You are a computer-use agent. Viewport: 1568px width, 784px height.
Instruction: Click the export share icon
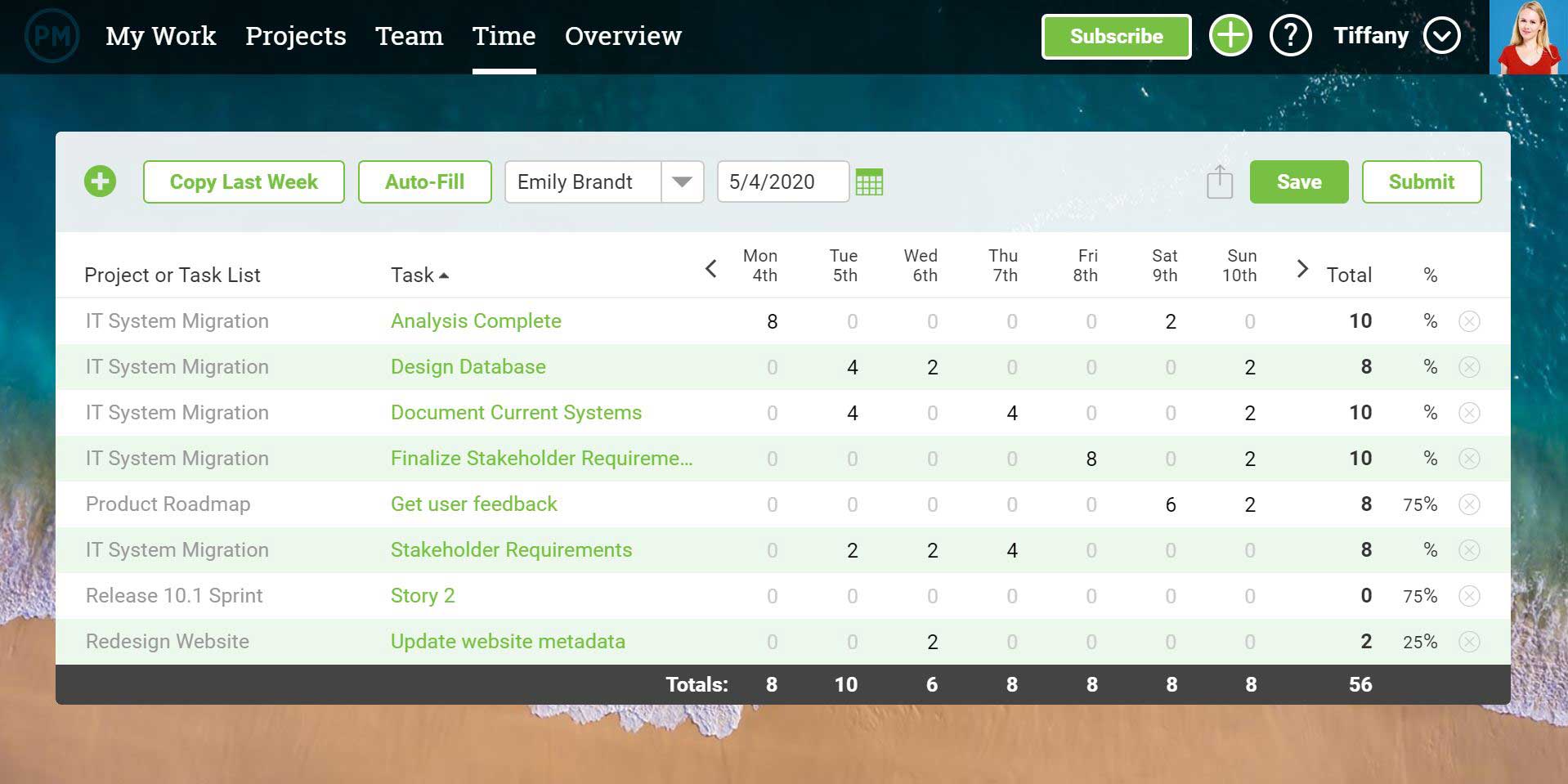[x=1219, y=181]
